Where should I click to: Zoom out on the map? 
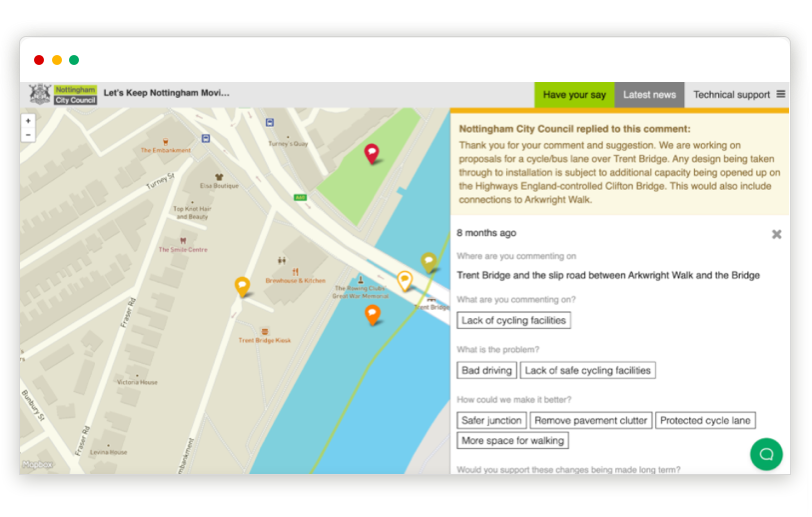(28, 135)
